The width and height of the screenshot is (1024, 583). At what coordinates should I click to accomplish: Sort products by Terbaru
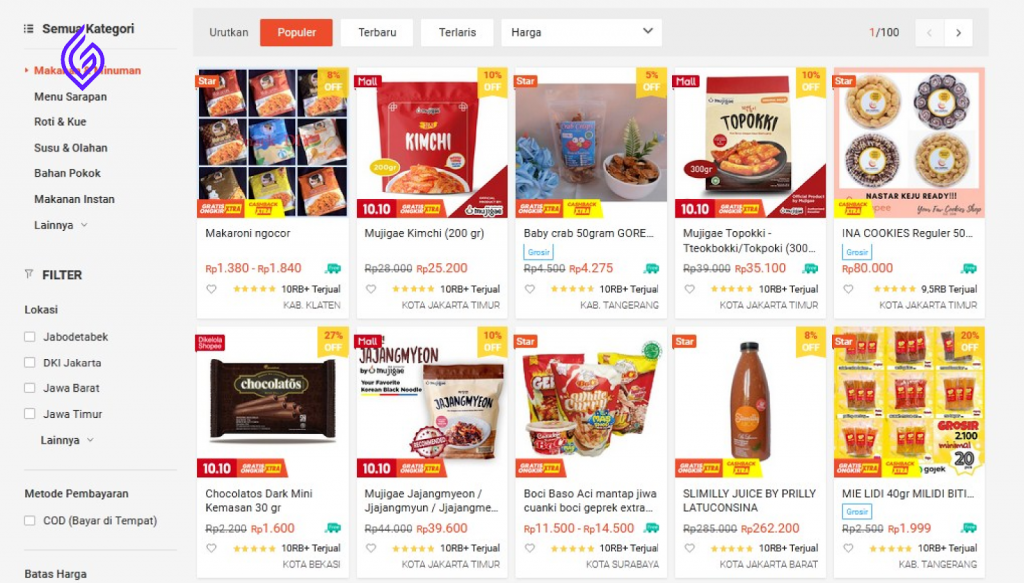pyautogui.click(x=377, y=33)
